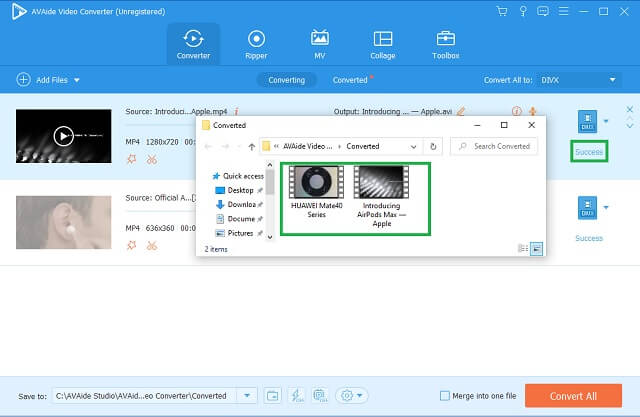This screenshot has width=640, height=417.
Task: Open the MV tab
Action: point(320,44)
